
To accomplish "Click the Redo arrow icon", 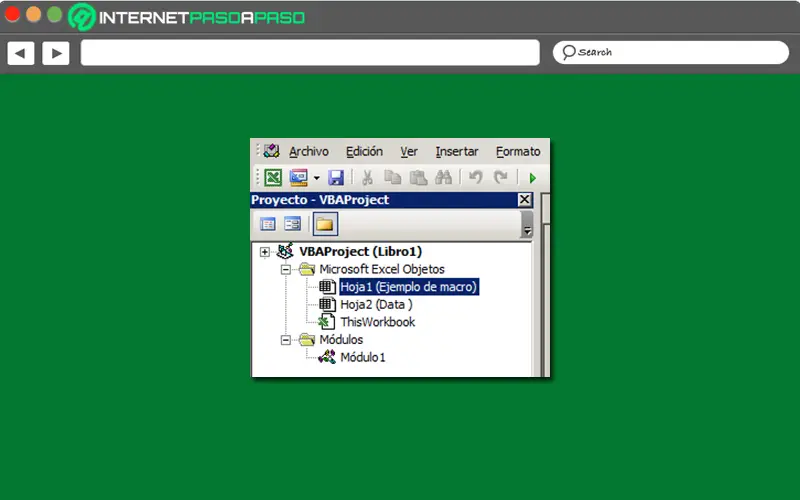I will [x=501, y=178].
